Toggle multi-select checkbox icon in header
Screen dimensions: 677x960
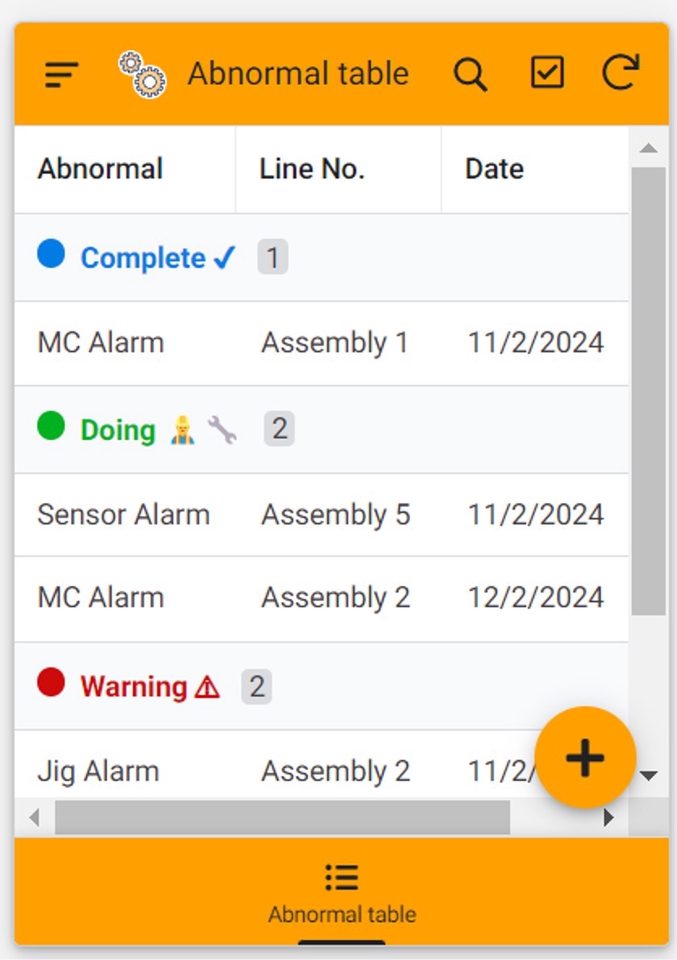(547, 73)
